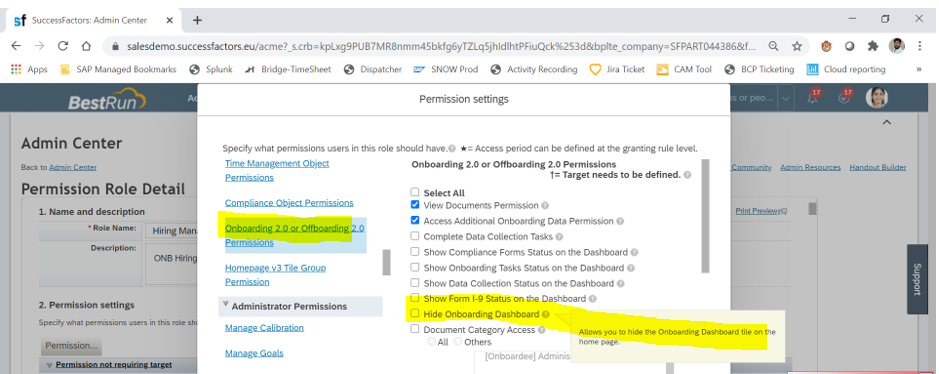Click the browser address bar URL
This screenshot has width=939, height=374.
coord(441,46)
